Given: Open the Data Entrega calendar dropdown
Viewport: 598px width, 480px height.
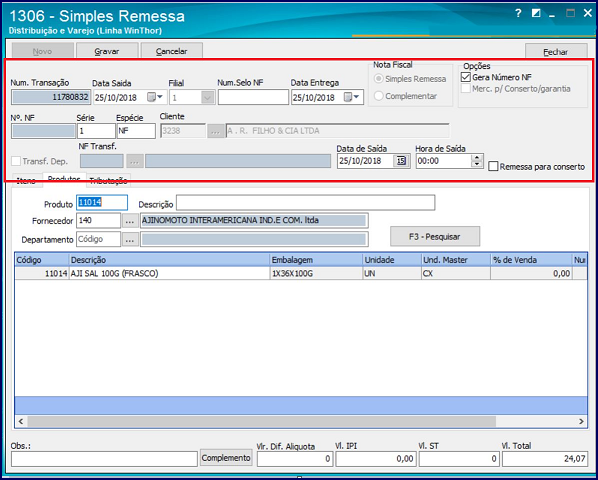Looking at the screenshot, I should pyautogui.click(x=352, y=98).
